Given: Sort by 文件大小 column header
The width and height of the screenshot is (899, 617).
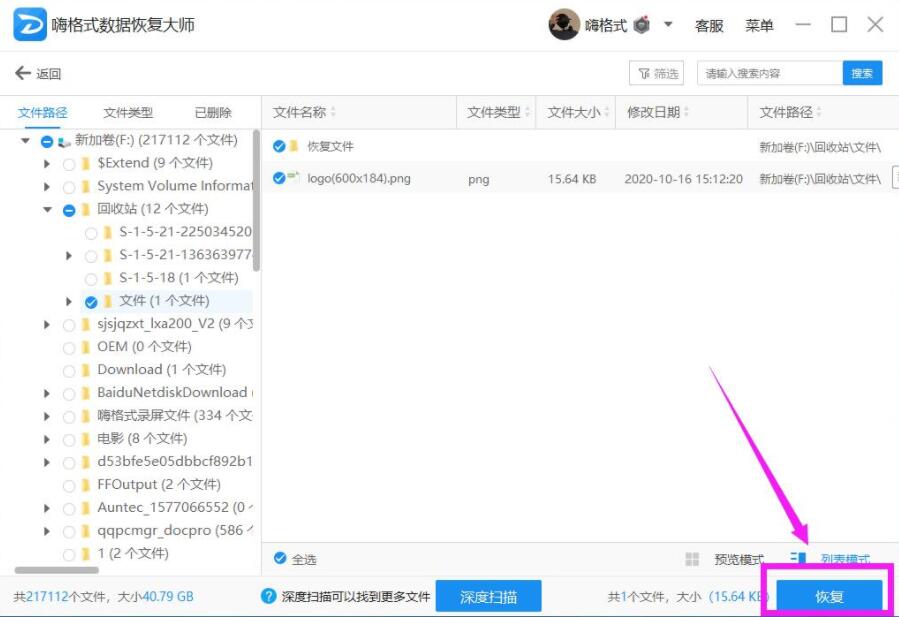Looking at the screenshot, I should 574,112.
